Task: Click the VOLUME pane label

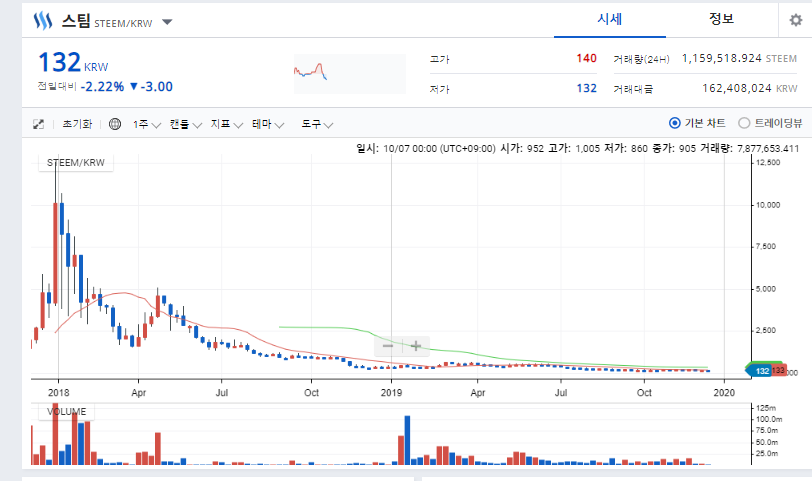Action: coord(66,412)
